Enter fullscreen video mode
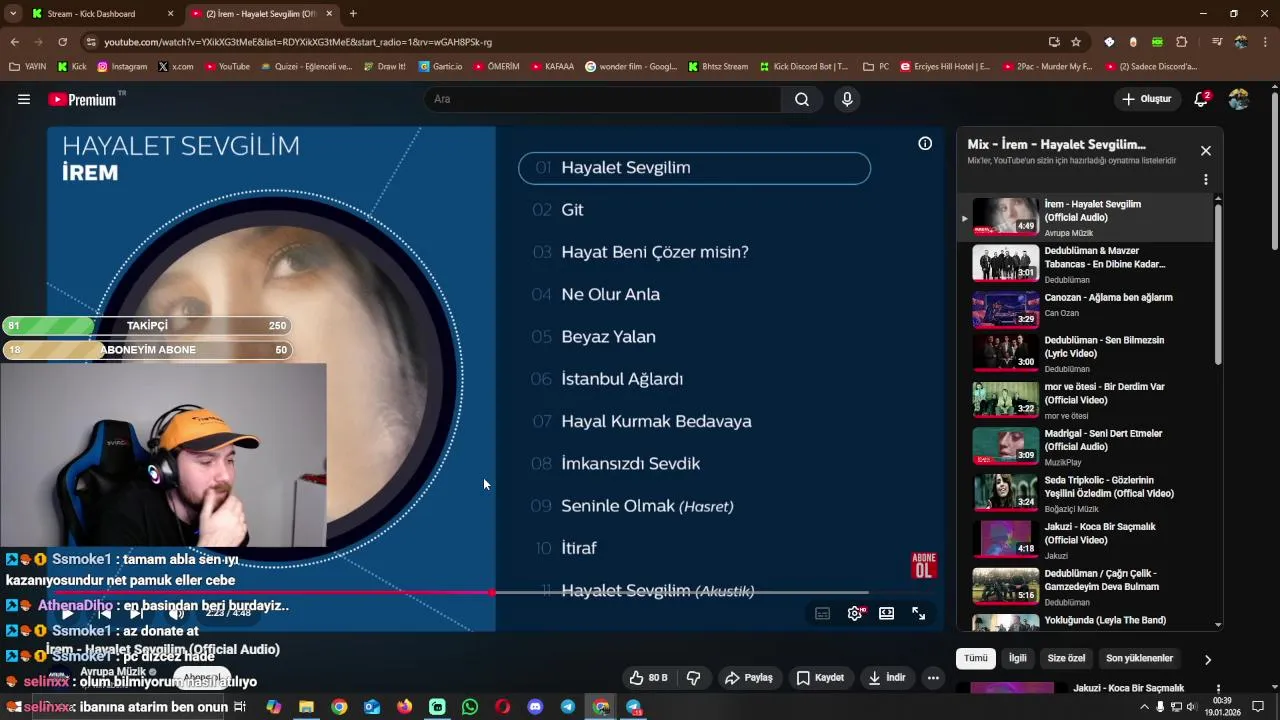The height and width of the screenshot is (720, 1280). coord(919,614)
